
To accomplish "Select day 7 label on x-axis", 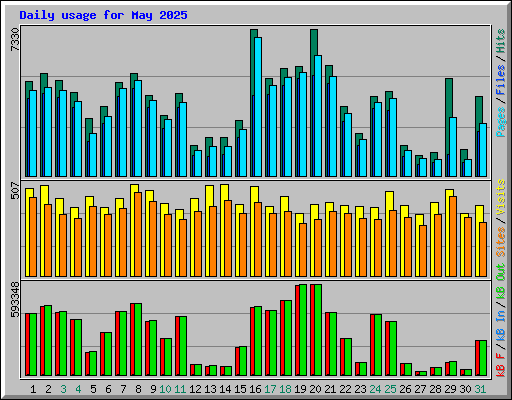I will click(x=123, y=389).
